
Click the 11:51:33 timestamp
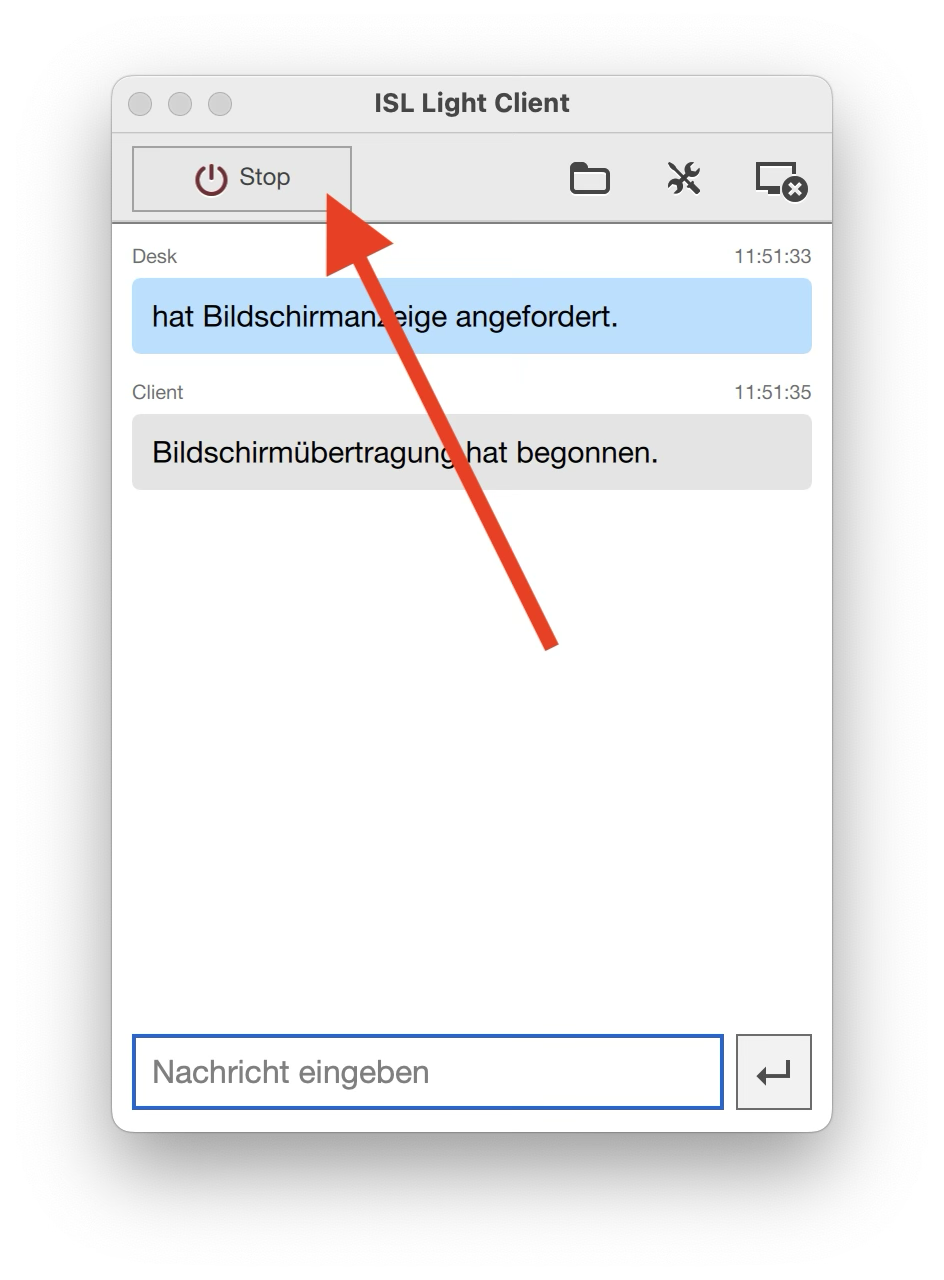[773, 256]
